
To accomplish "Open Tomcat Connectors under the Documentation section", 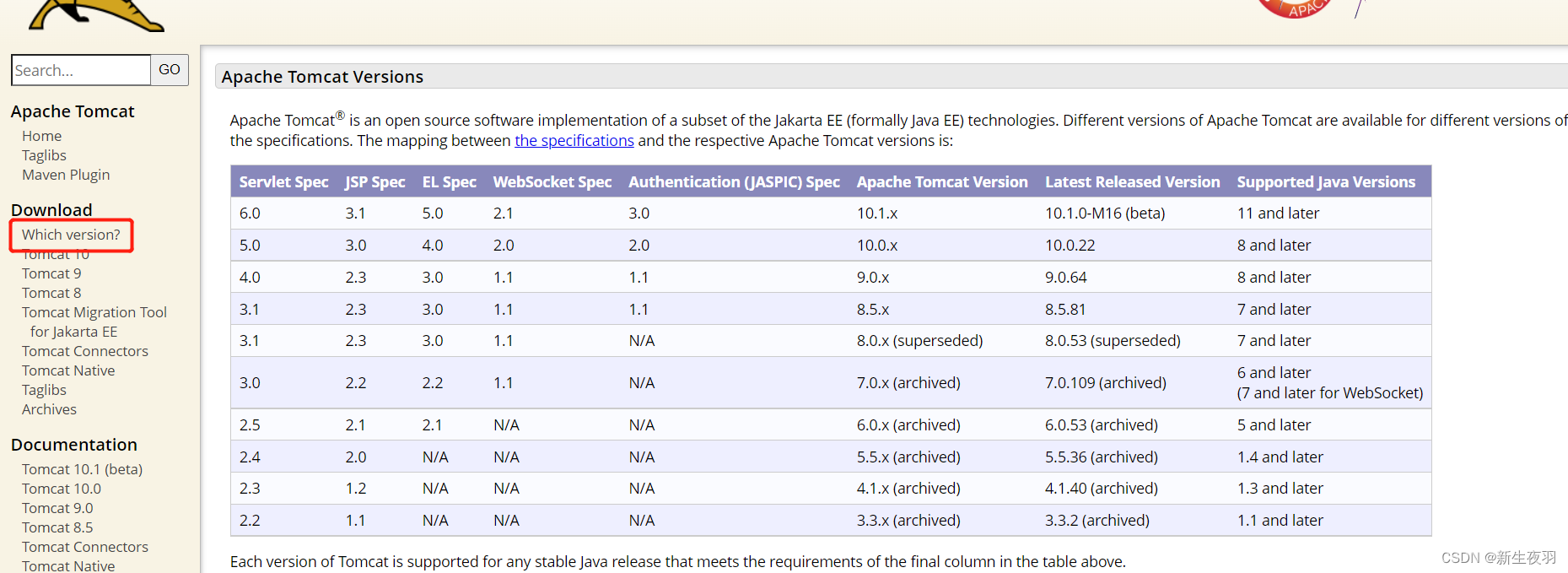I will coord(85,547).
